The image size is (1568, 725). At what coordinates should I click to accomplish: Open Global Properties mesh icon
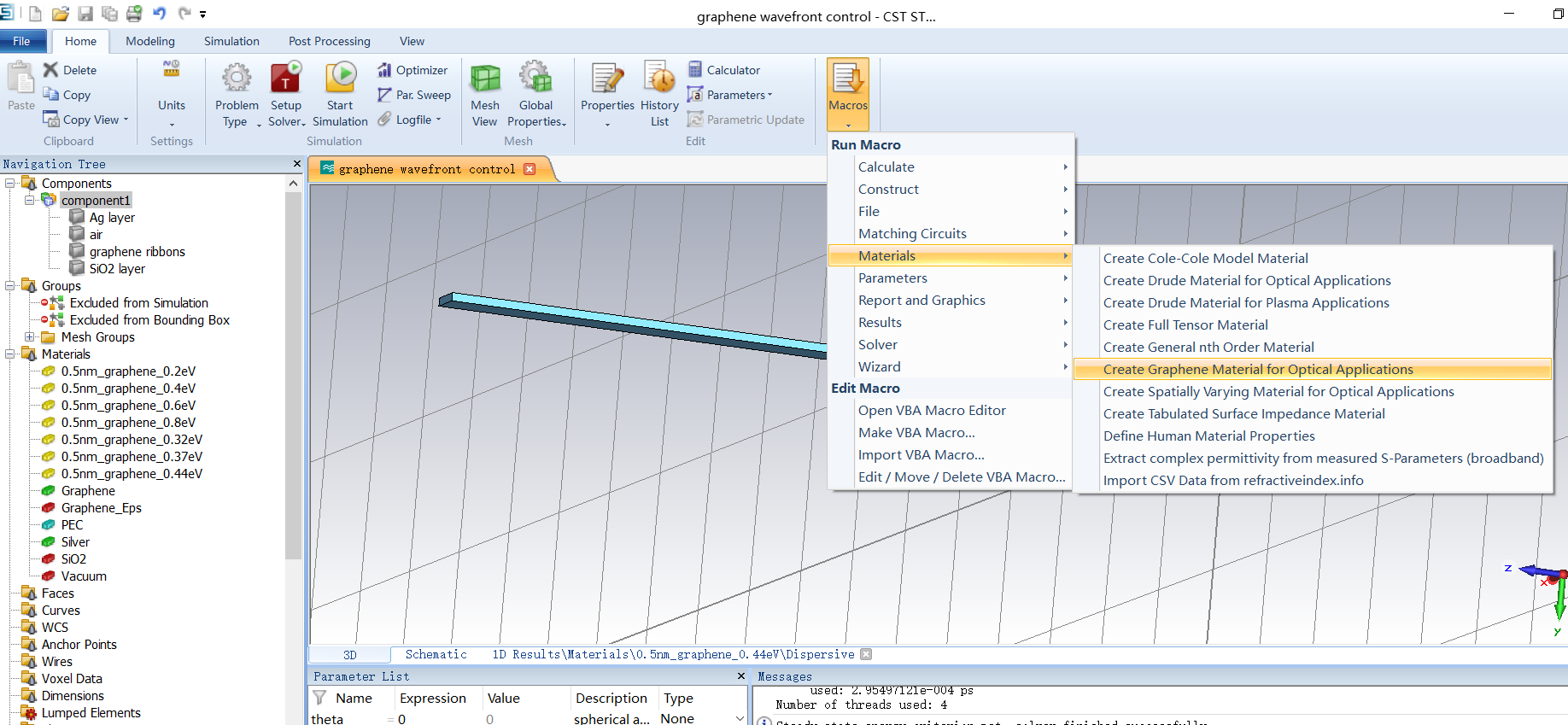point(535,78)
